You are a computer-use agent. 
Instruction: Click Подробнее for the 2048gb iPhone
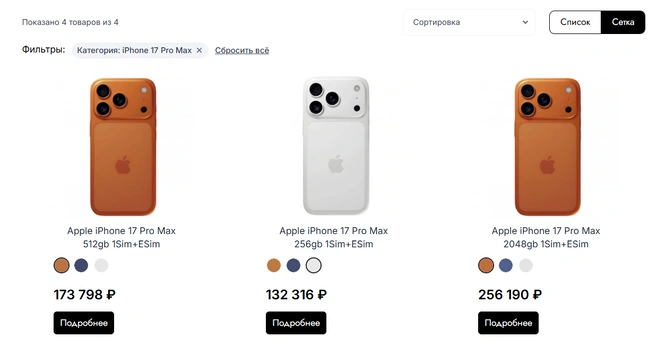(x=508, y=323)
